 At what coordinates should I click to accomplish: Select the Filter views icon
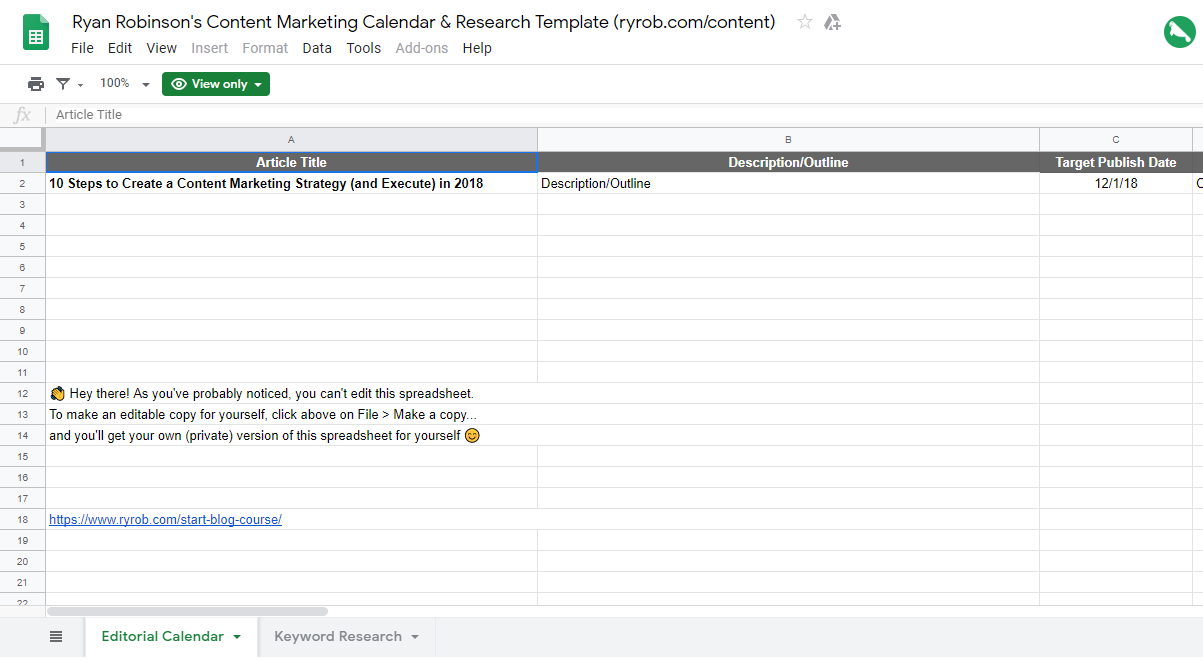pos(63,84)
